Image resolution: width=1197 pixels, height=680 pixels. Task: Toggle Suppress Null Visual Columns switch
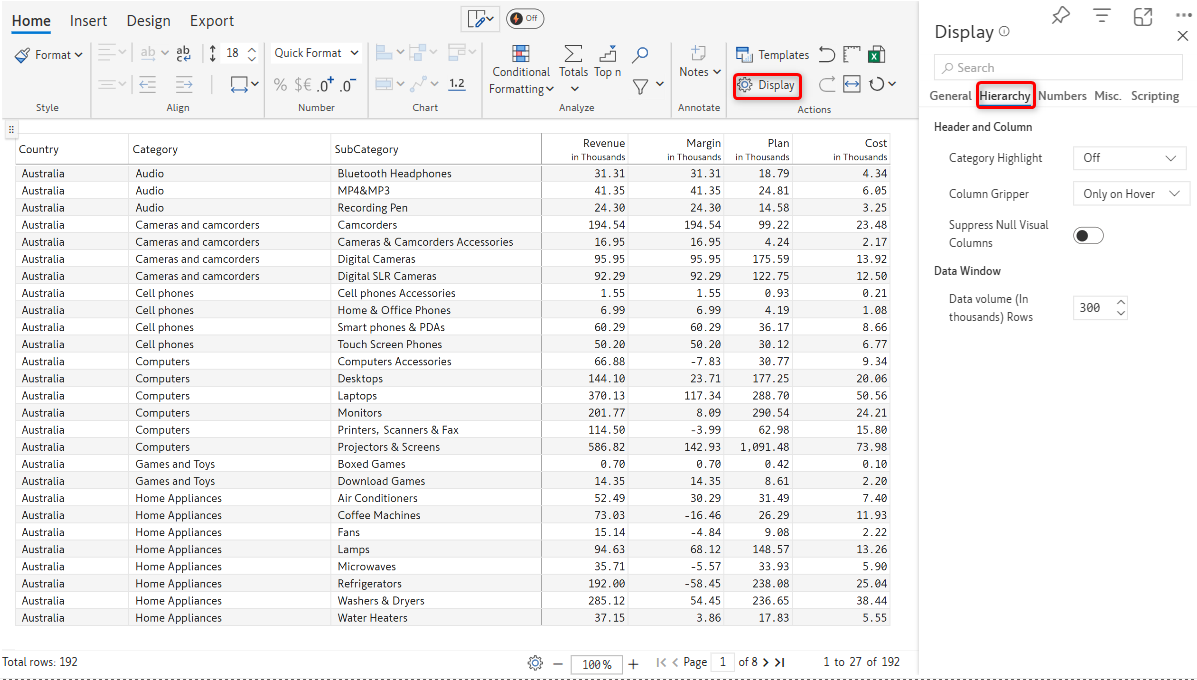click(1088, 235)
